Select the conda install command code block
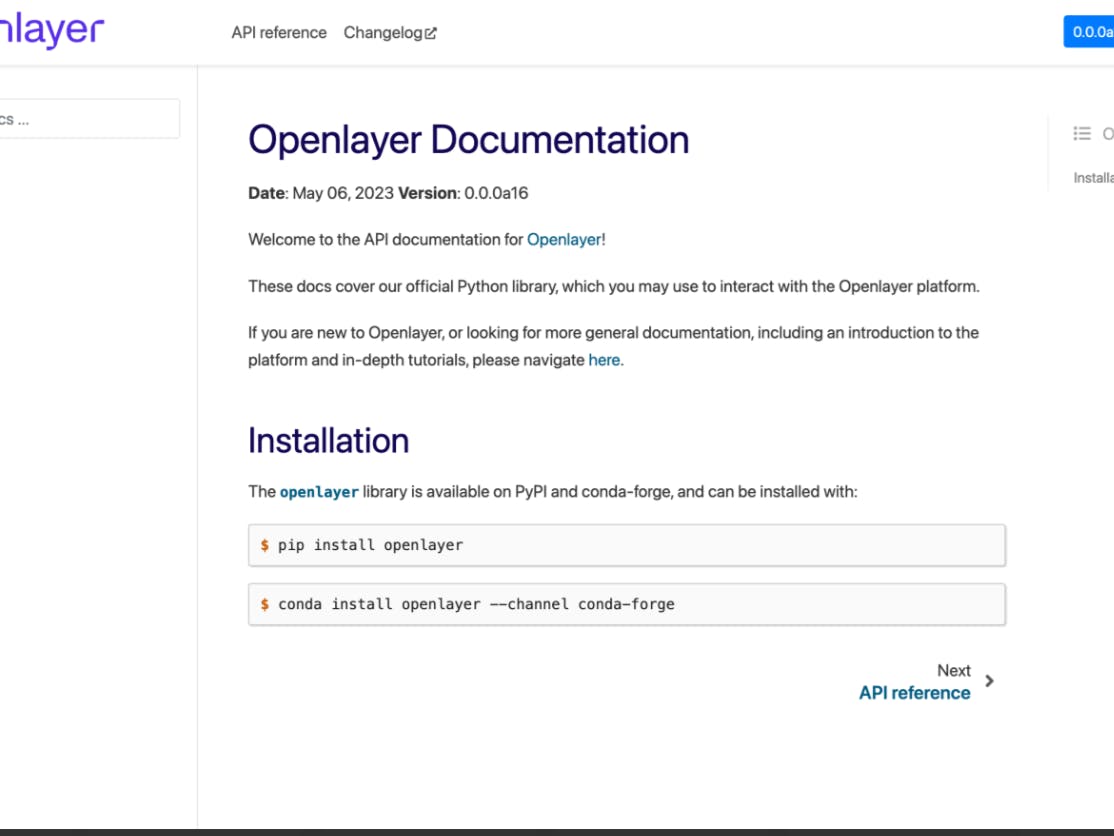This screenshot has width=1114, height=836. (x=627, y=604)
